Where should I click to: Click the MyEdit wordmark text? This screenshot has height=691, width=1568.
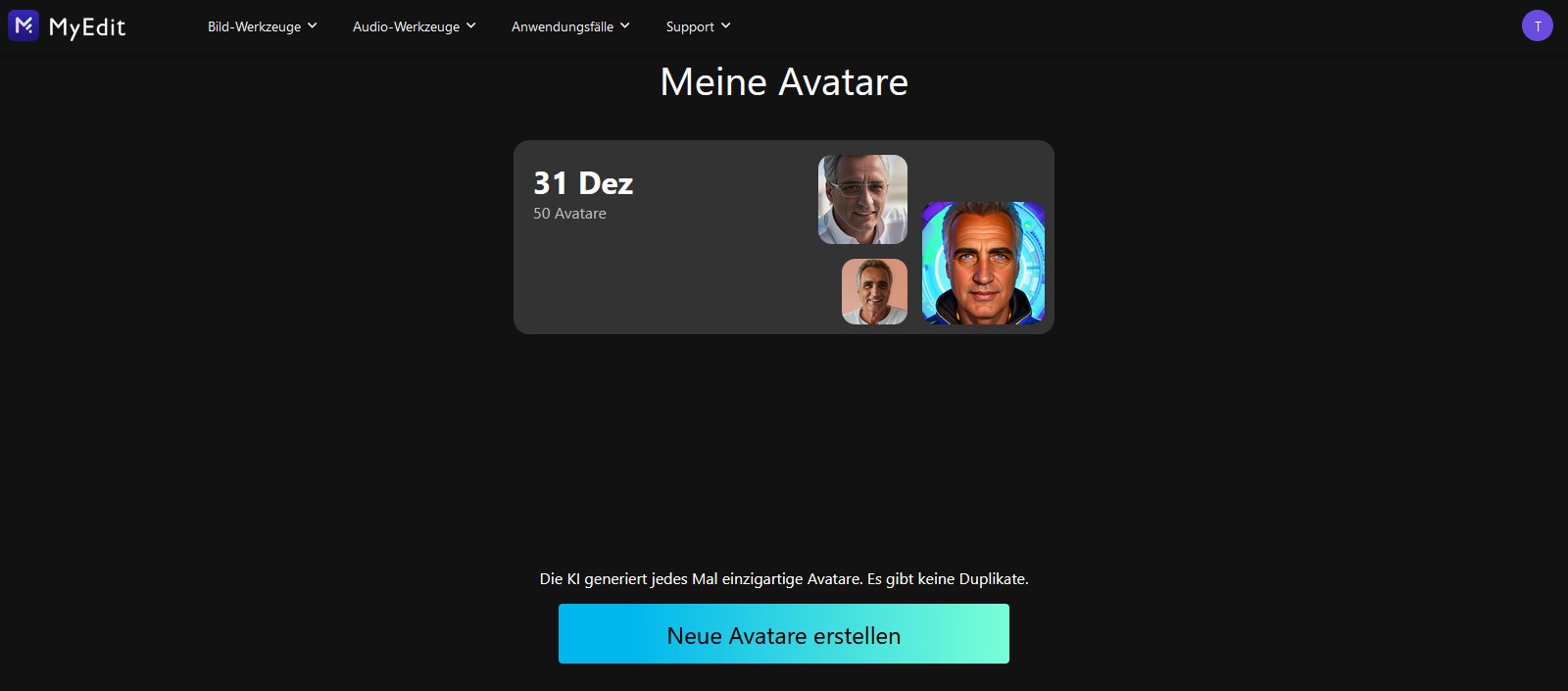(x=87, y=27)
